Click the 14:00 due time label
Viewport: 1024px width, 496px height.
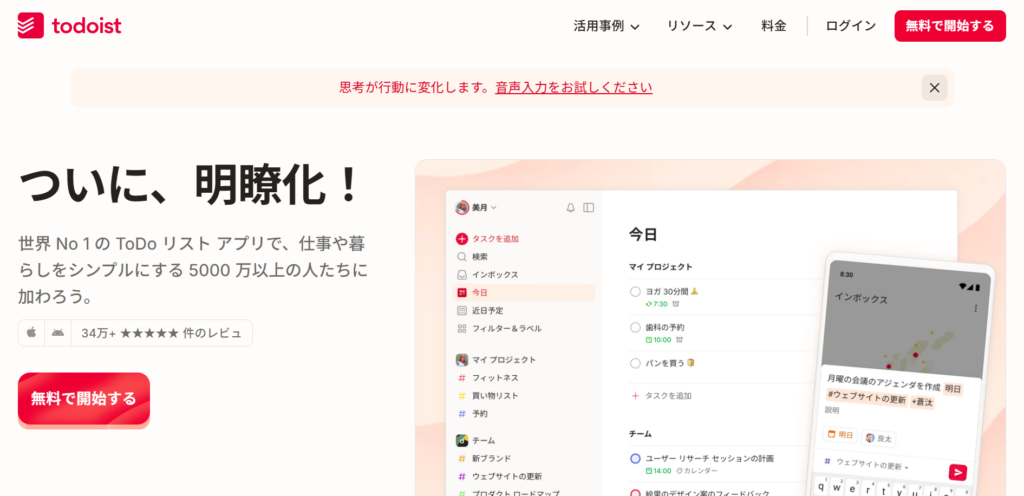pyautogui.click(x=658, y=471)
